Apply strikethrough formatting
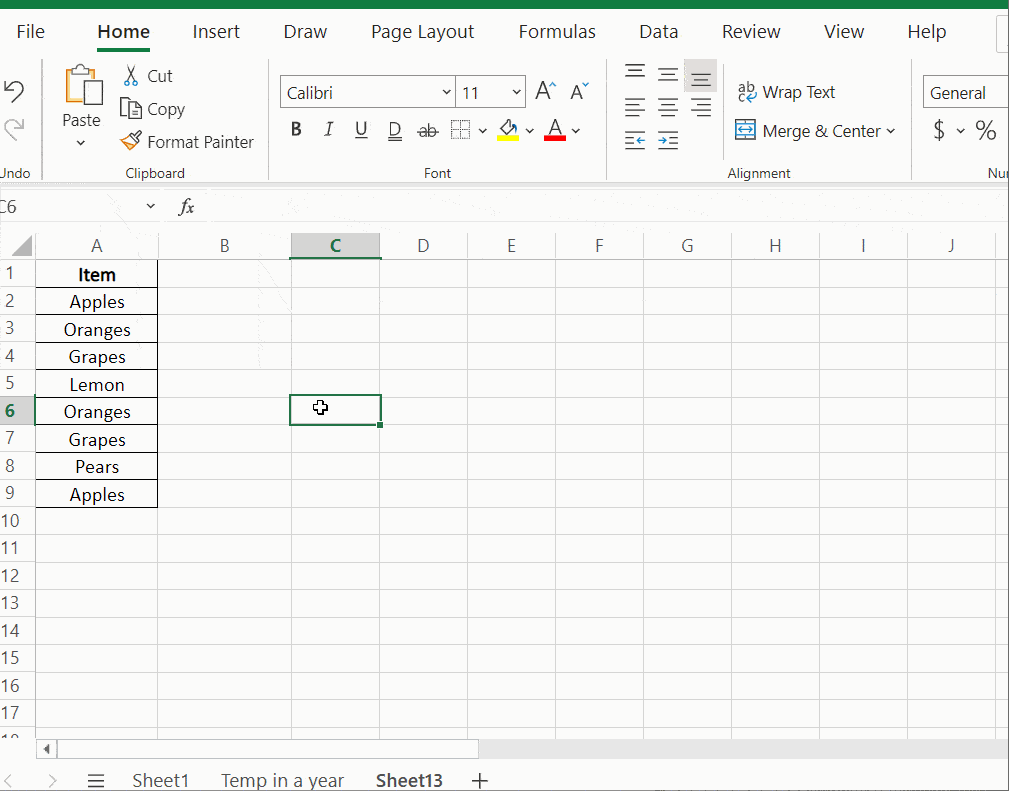The image size is (1009, 791). point(428,129)
